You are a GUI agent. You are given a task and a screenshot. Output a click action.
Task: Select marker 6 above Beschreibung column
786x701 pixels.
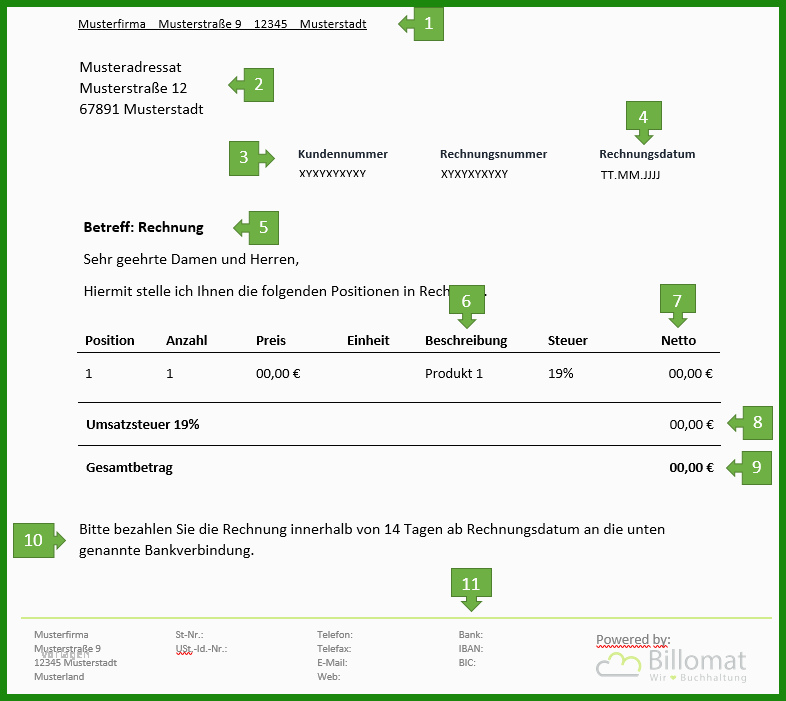(x=467, y=306)
